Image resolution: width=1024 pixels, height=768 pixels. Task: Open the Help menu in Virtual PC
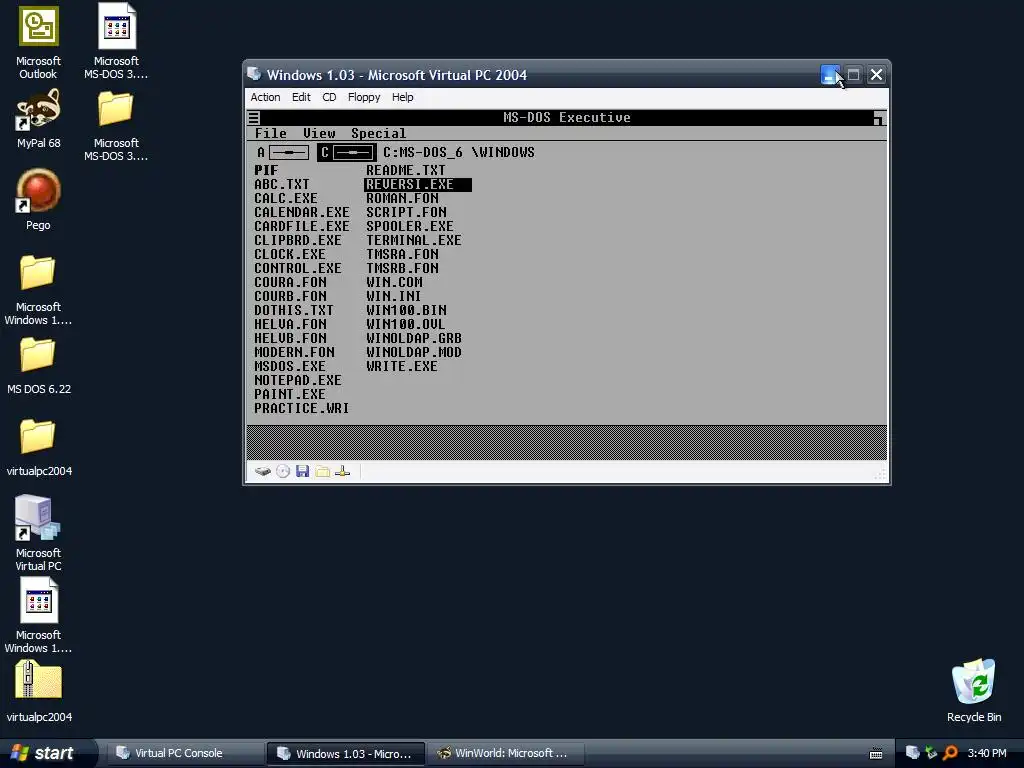402,97
